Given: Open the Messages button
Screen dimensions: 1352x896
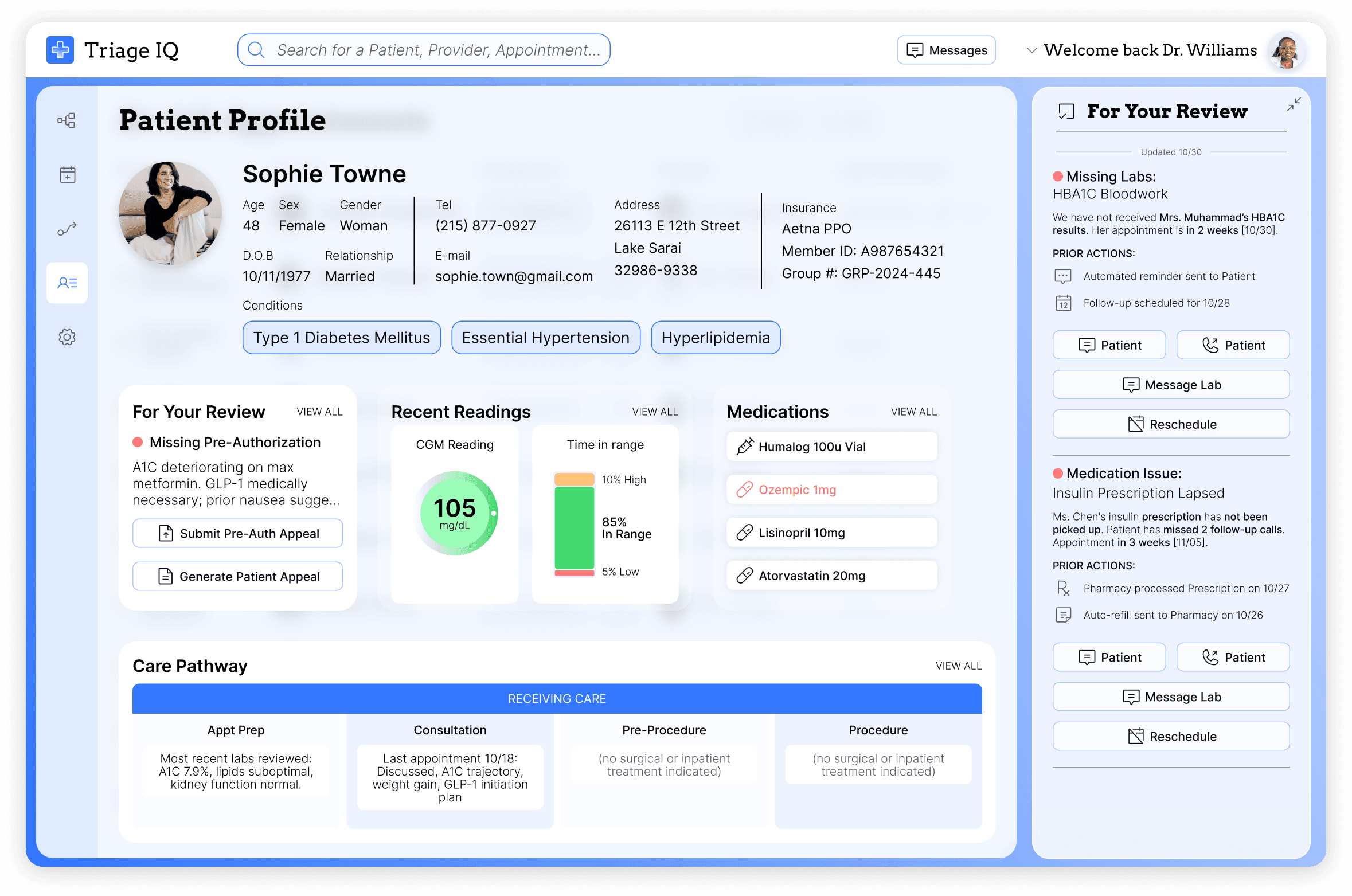Looking at the screenshot, I should (x=946, y=50).
